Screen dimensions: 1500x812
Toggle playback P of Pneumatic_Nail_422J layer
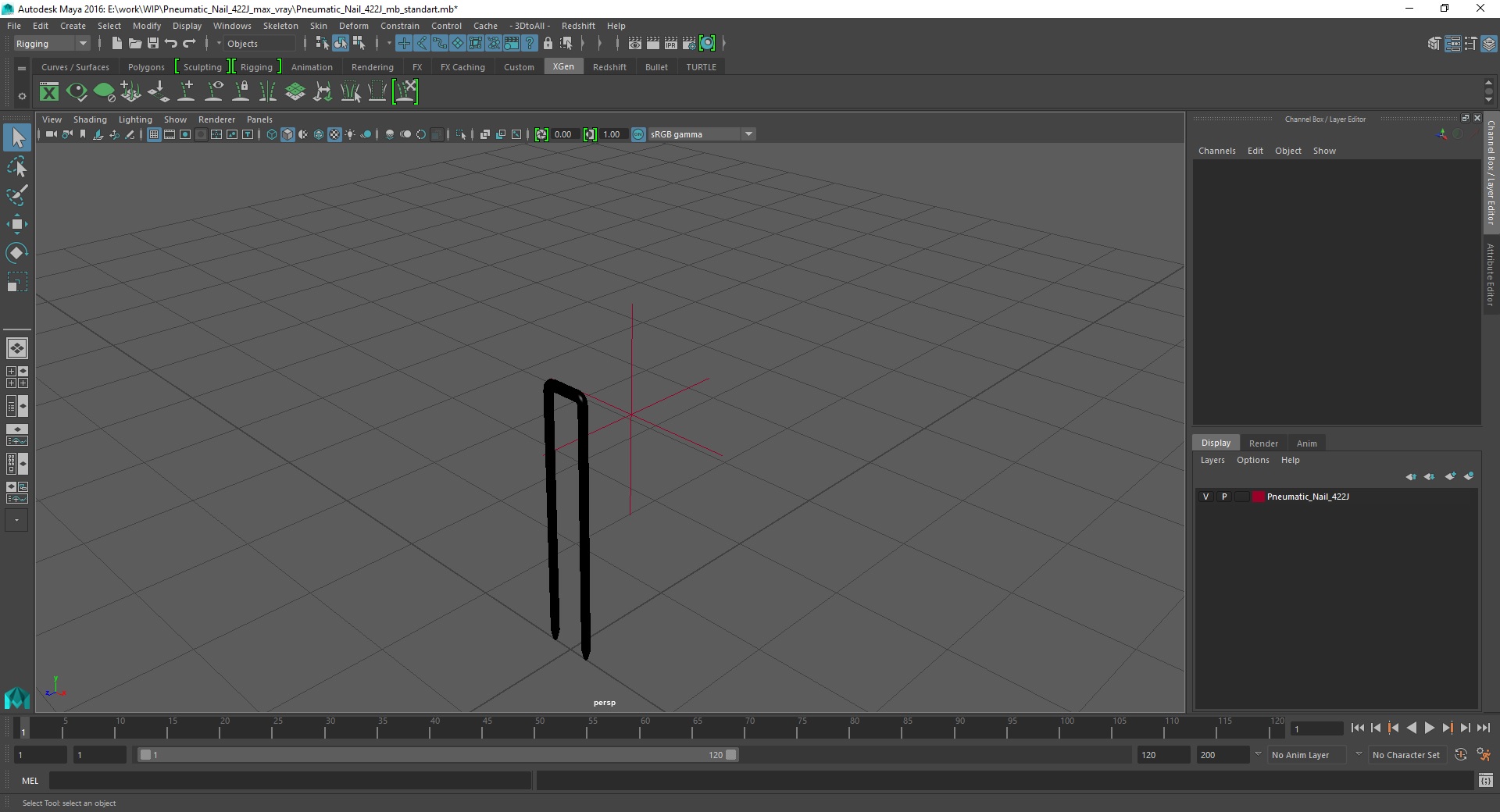click(1224, 497)
